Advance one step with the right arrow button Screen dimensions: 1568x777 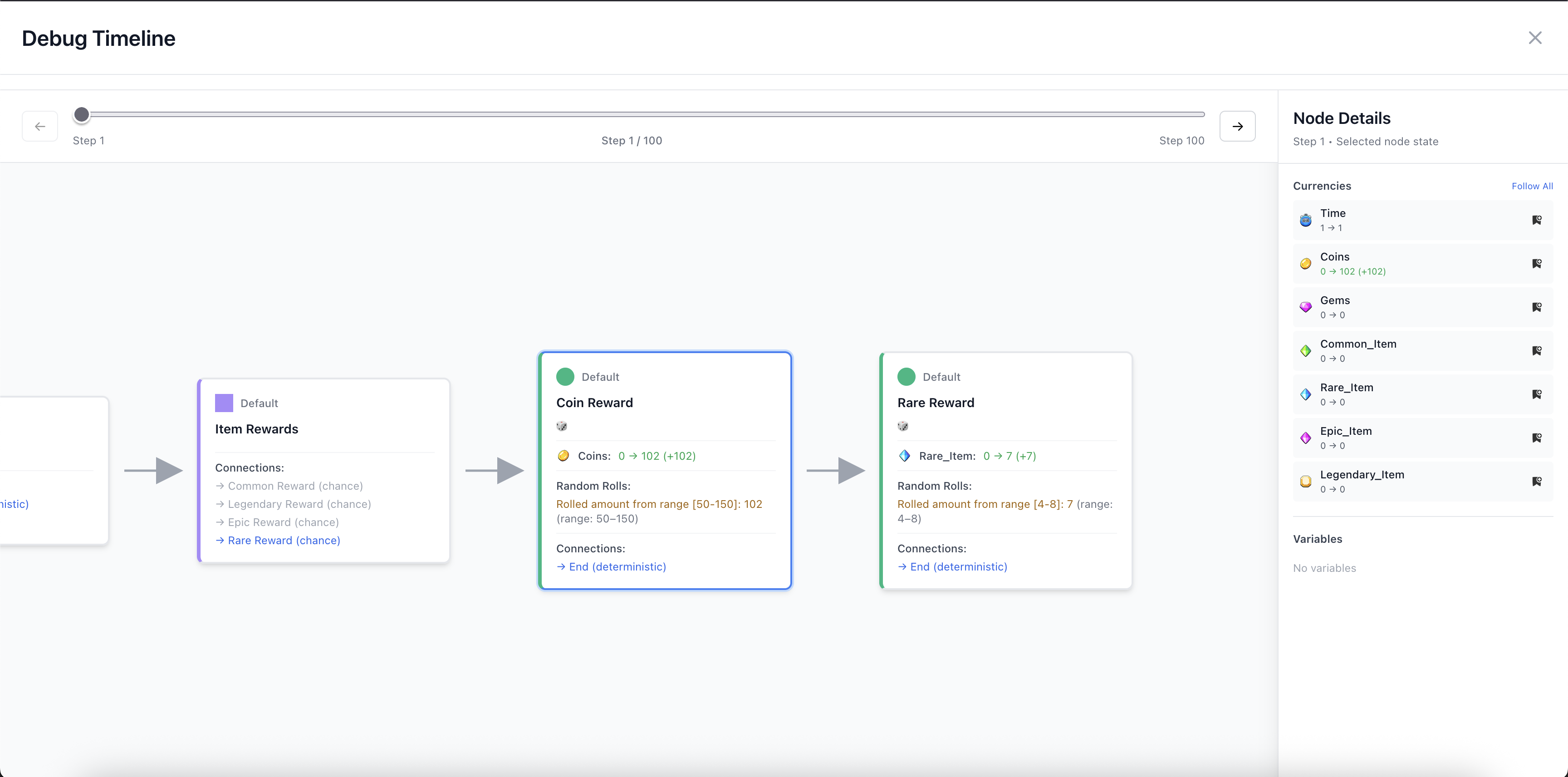pyautogui.click(x=1238, y=126)
